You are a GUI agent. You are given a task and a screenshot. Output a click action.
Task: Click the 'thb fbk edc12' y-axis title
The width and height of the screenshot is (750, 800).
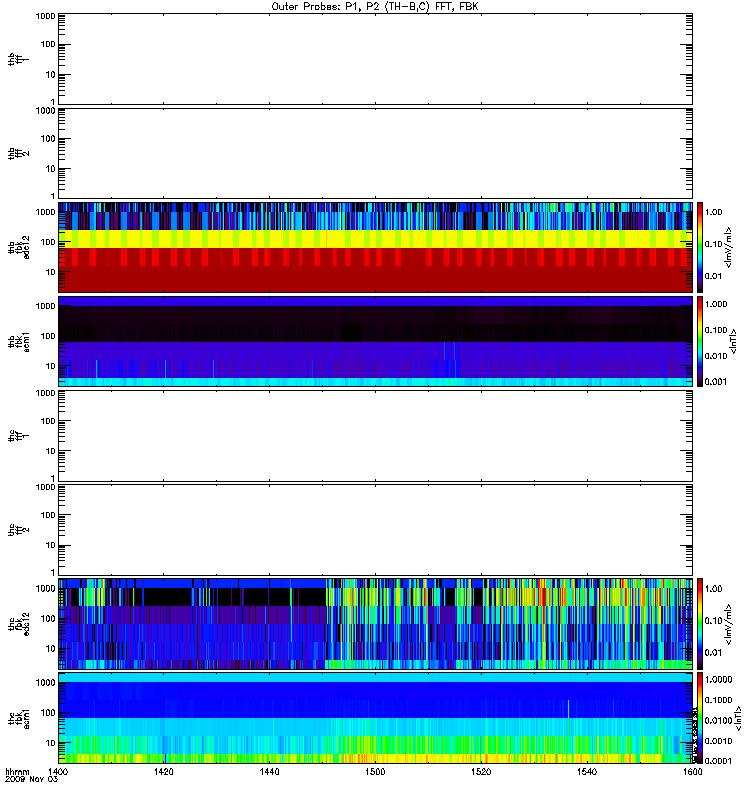tap(19, 247)
